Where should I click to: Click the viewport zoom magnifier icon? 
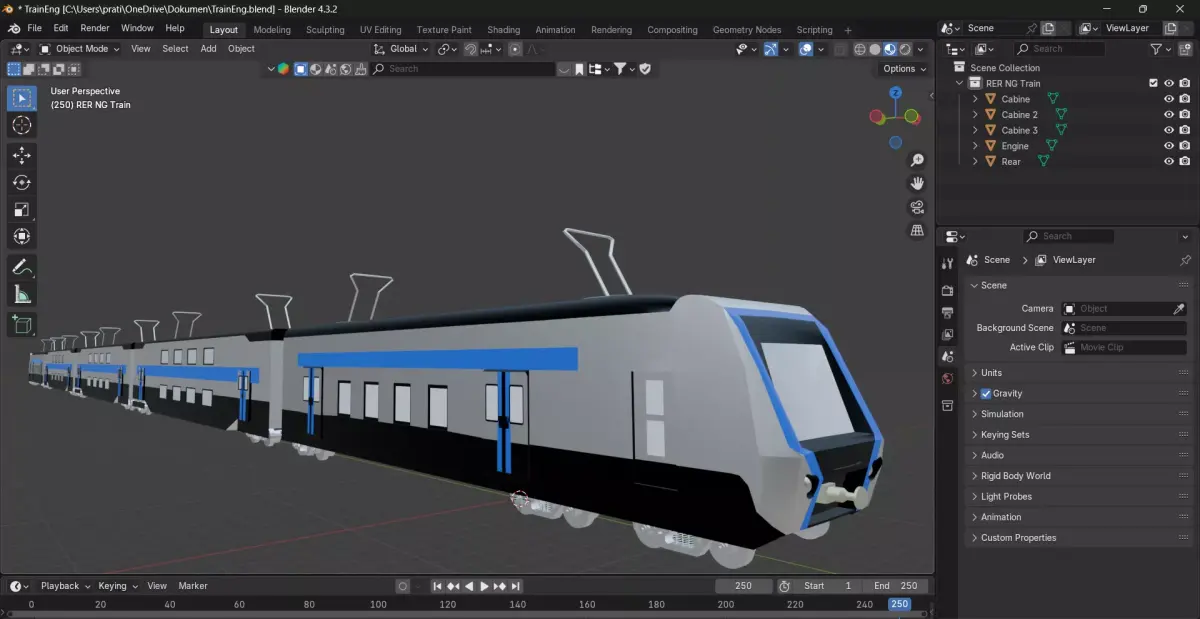tap(917, 160)
